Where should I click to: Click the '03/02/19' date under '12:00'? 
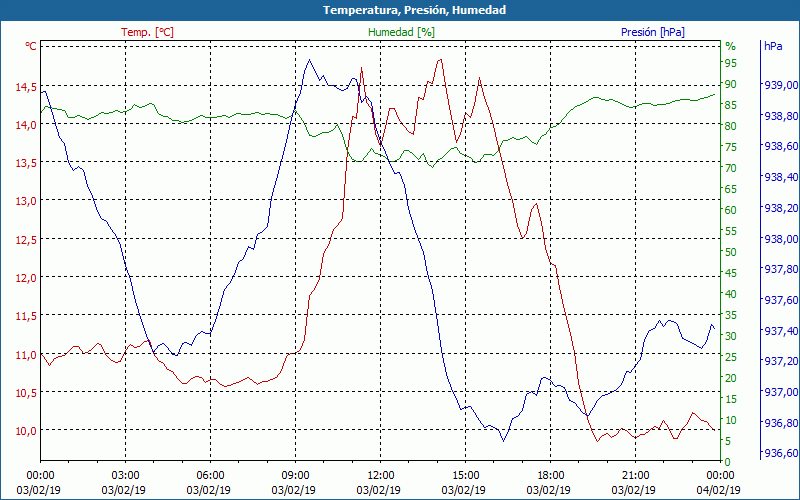point(379,491)
